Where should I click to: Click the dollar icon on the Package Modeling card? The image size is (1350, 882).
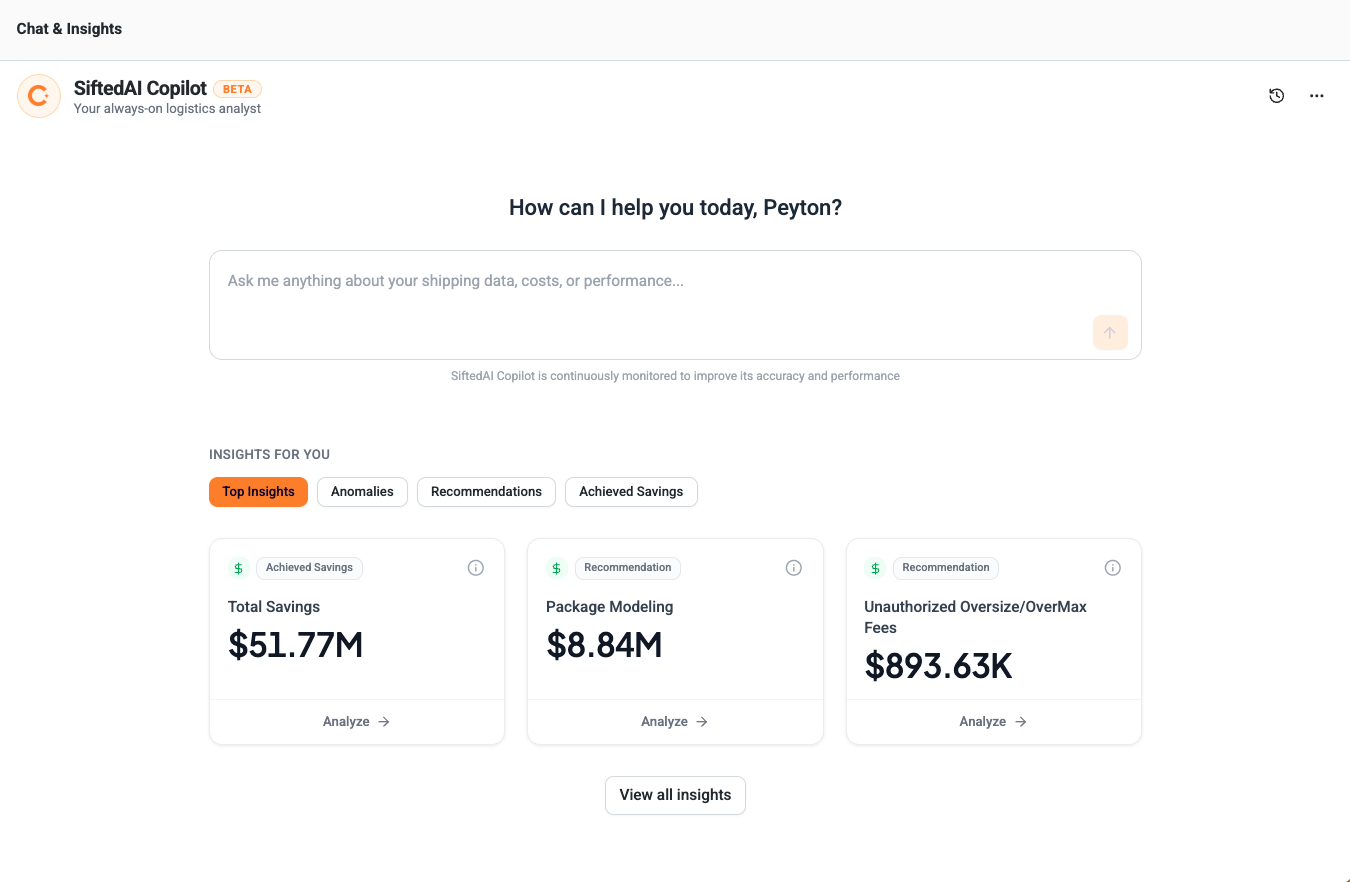pyautogui.click(x=557, y=568)
